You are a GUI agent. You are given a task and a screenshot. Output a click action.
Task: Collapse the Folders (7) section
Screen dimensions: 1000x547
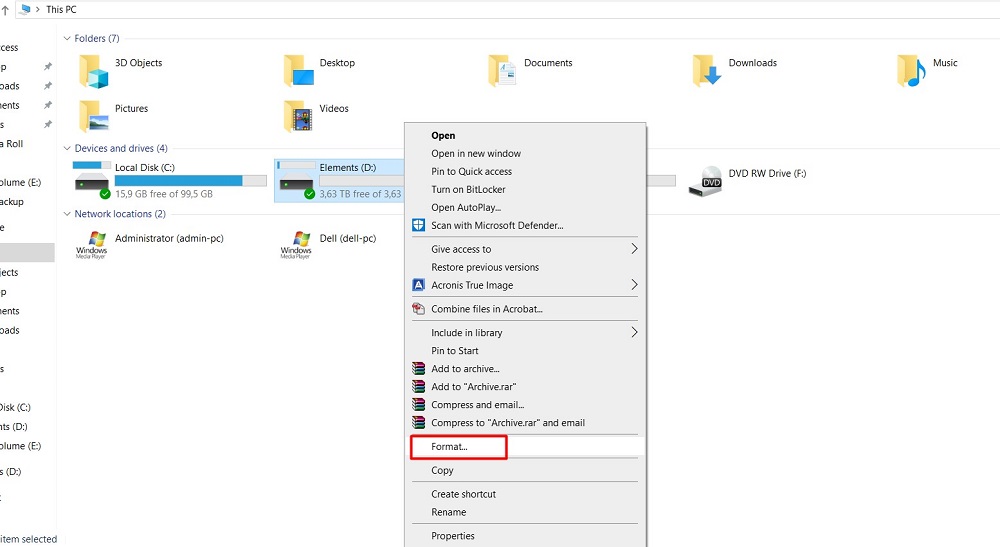coord(67,39)
